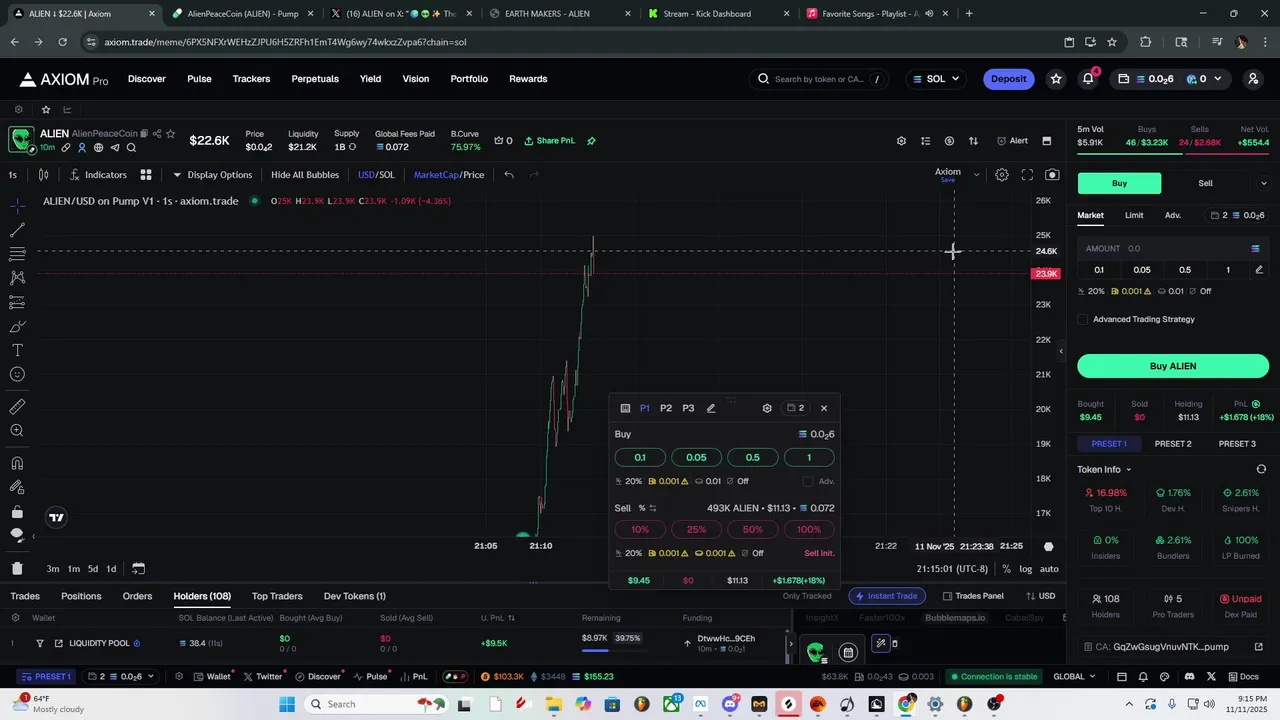The image size is (1280, 720).
Task: Open contract address in external explorer
Action: pyautogui.click(x=1259, y=647)
